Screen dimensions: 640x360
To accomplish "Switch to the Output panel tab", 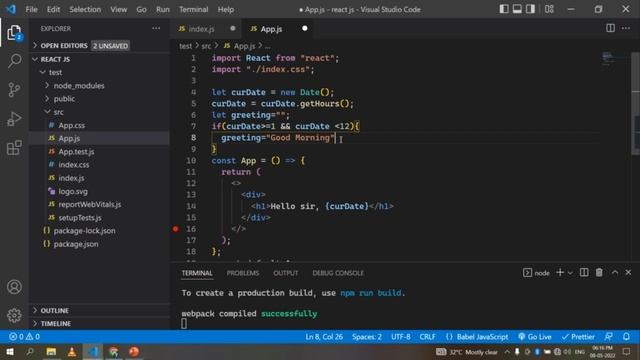I will [x=286, y=273].
